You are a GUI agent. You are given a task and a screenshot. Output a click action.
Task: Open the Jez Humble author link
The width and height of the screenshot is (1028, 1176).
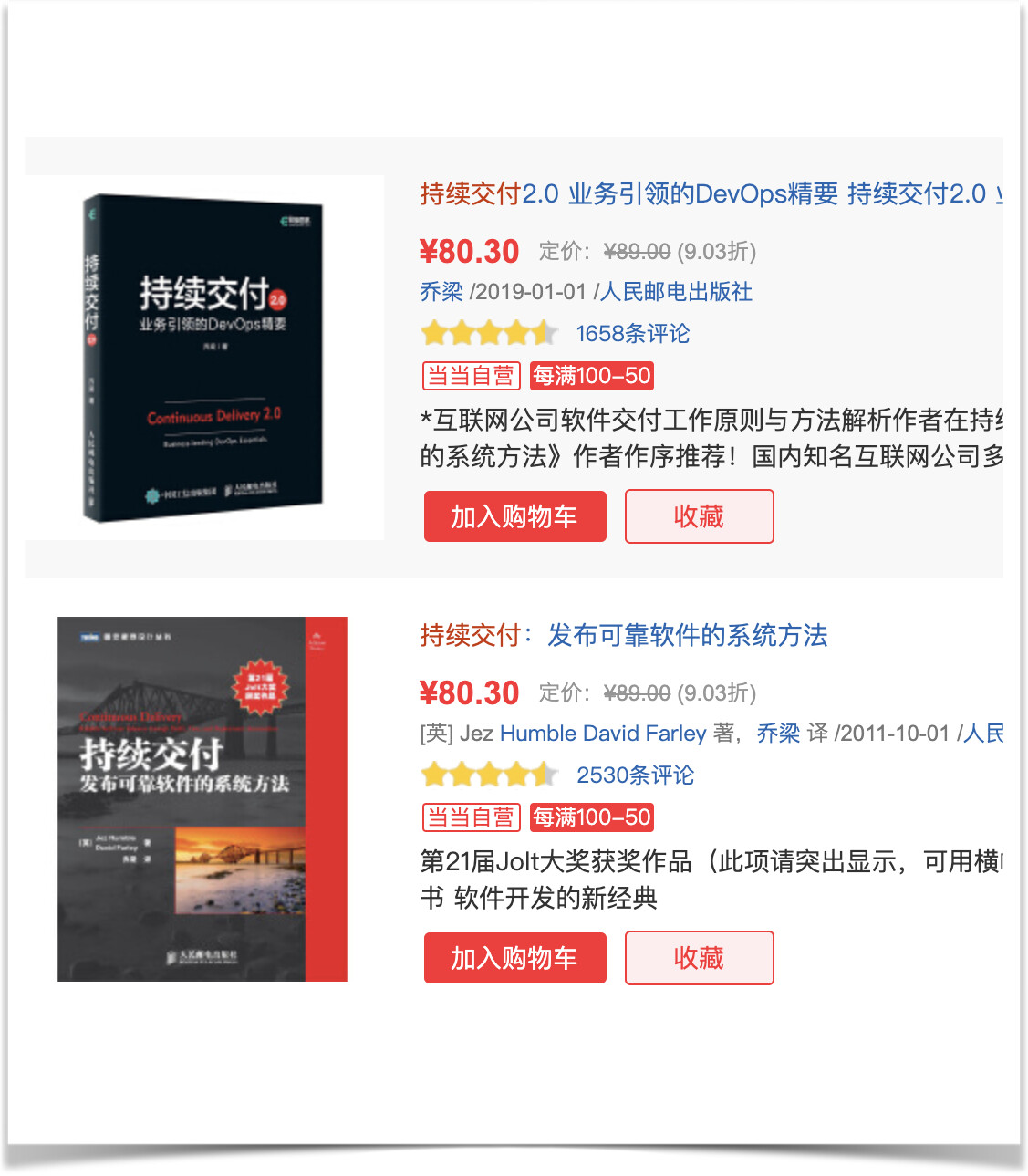point(538,734)
